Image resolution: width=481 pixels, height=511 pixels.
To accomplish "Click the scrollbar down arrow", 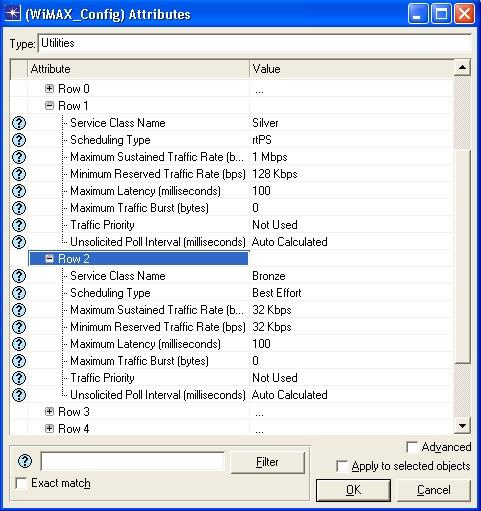I will (462, 426).
